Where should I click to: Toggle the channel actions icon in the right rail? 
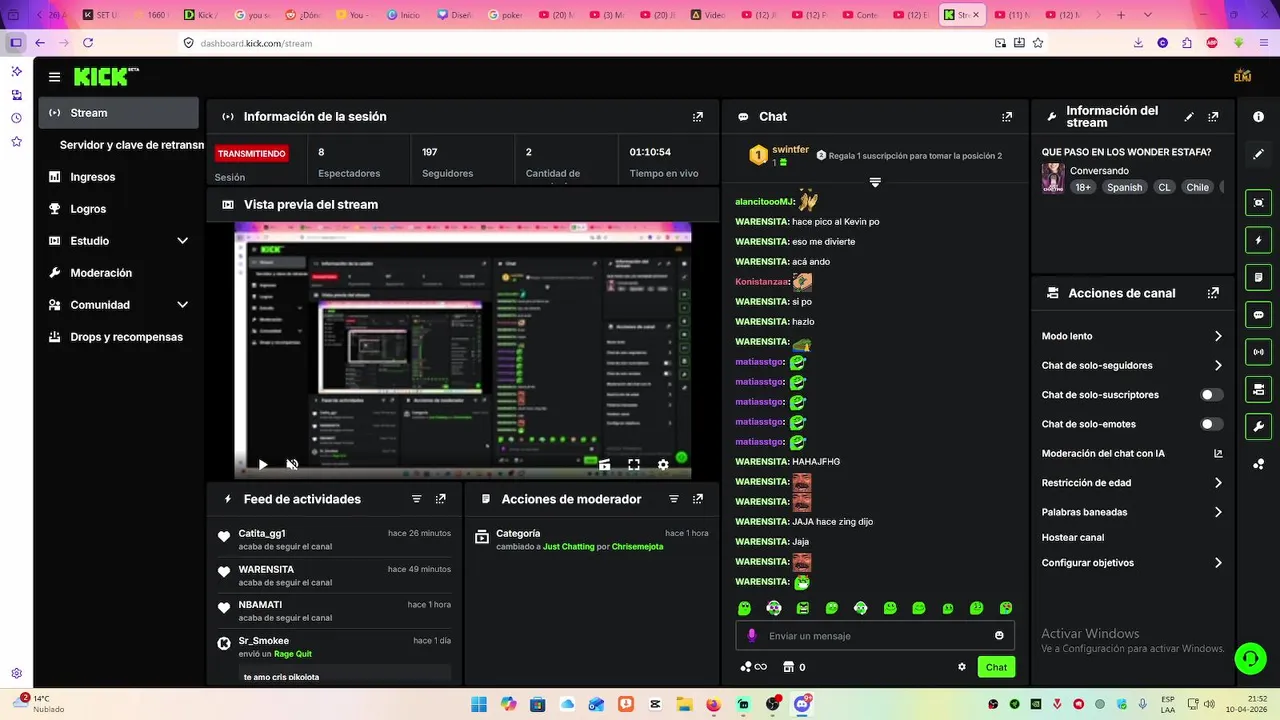1258,389
